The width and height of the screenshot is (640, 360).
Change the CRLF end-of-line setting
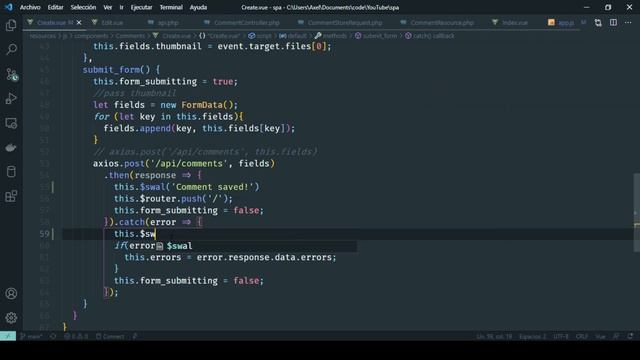(582, 336)
